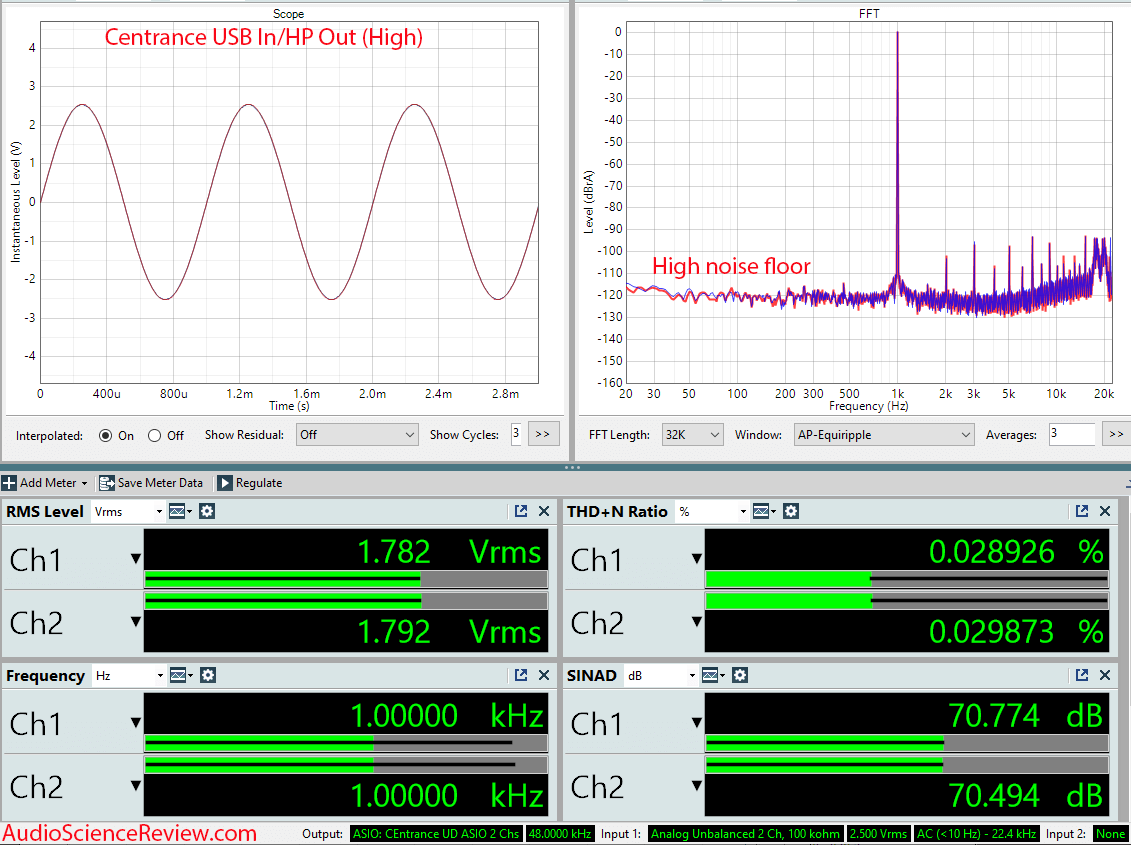Screen dimensions: 1131x845
Task: Open Frequency unit Hz dropdown
Action: click(128, 675)
